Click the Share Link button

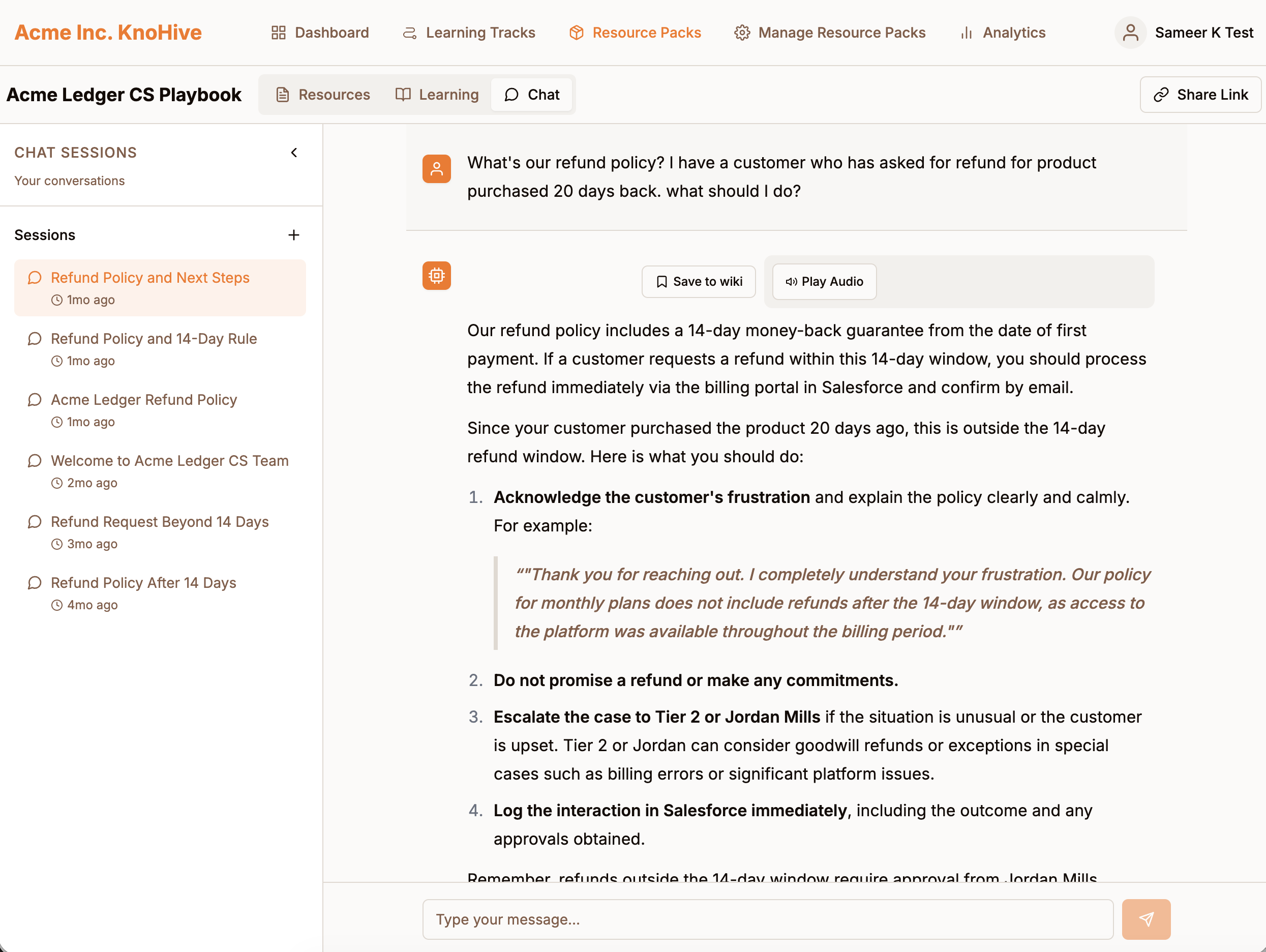1200,95
